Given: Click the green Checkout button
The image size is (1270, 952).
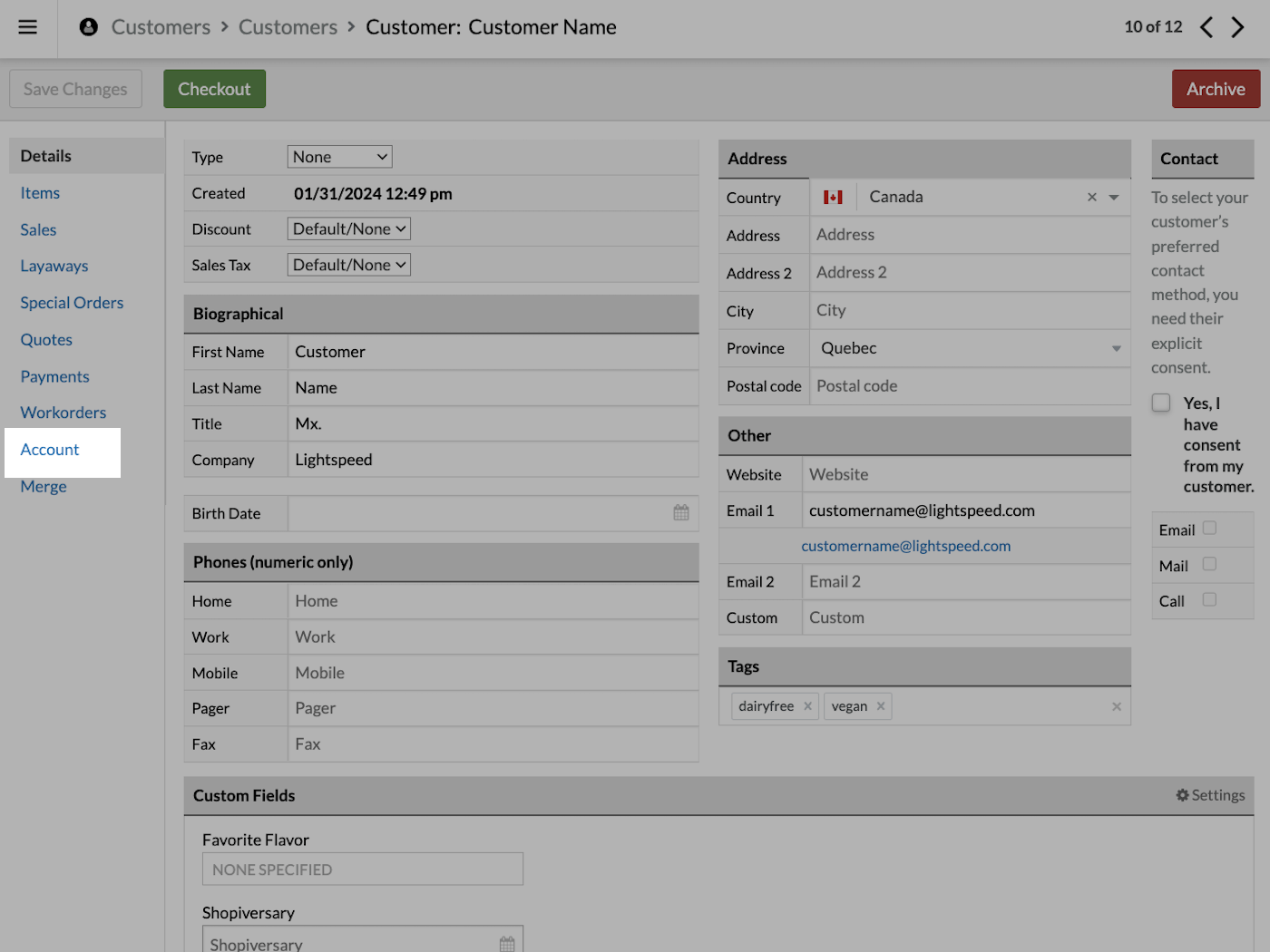Looking at the screenshot, I should (214, 88).
